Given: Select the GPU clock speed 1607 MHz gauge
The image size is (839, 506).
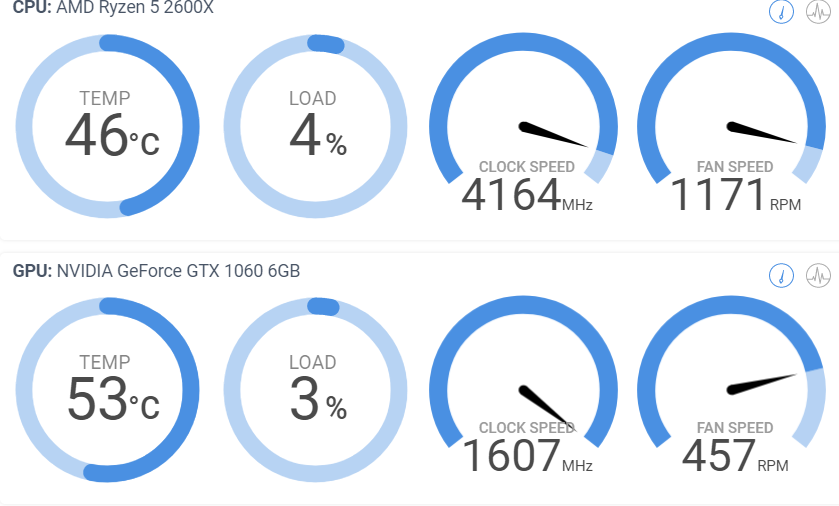Looking at the screenshot, I should [523, 387].
